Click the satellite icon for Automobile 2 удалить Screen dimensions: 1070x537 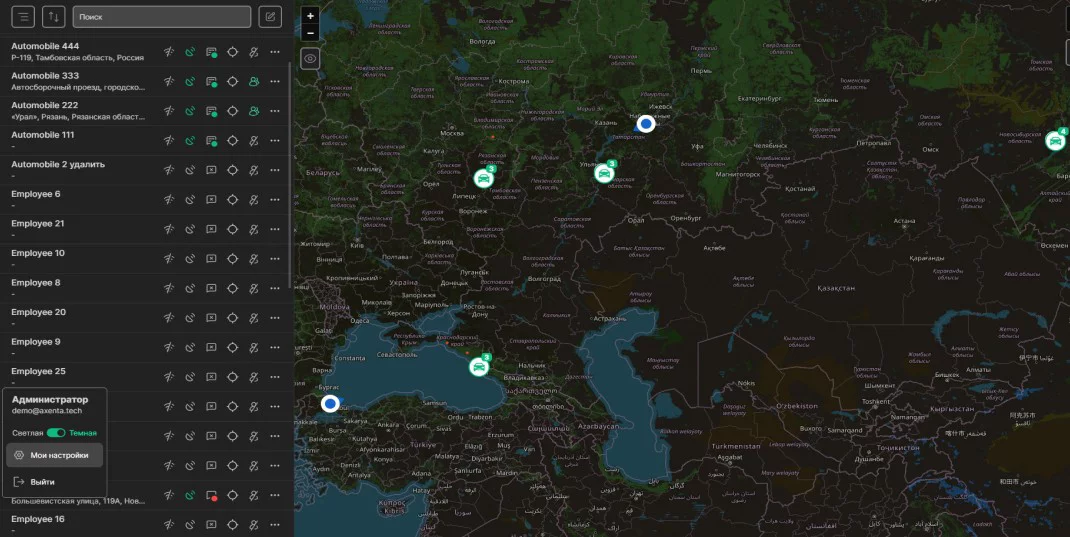190,170
